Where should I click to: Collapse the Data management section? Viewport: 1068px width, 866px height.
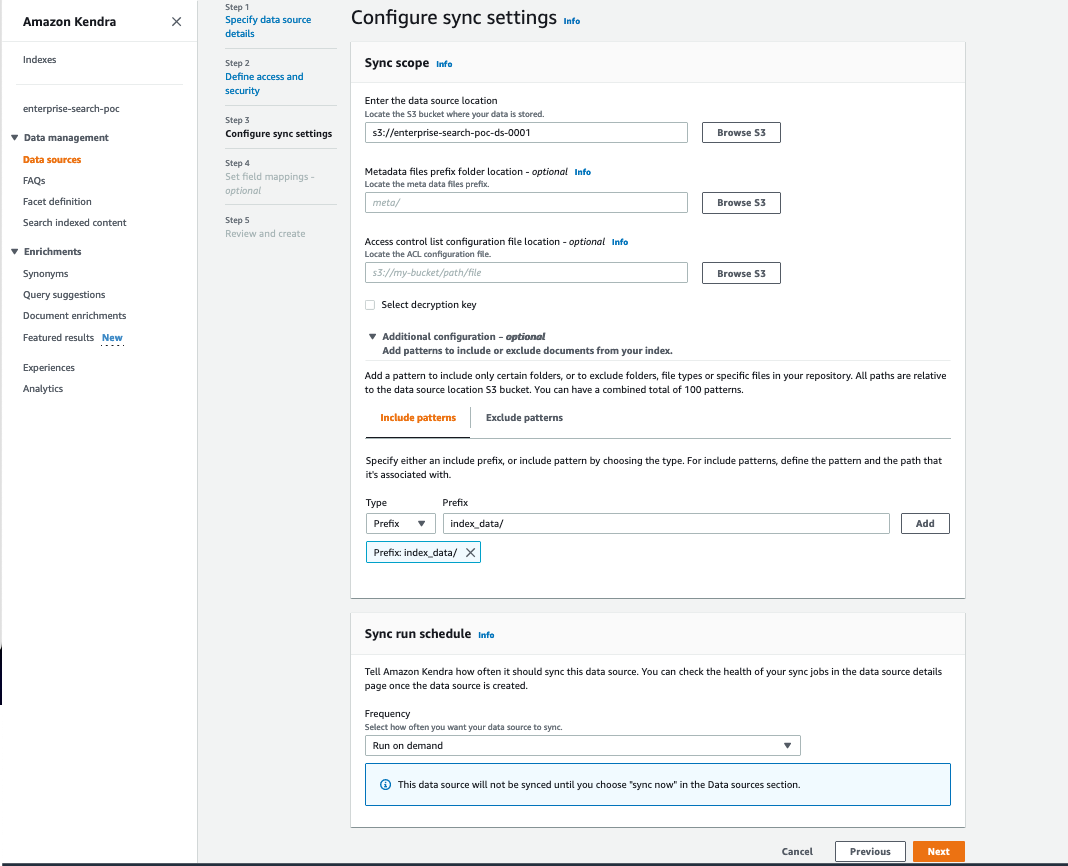(x=14, y=138)
